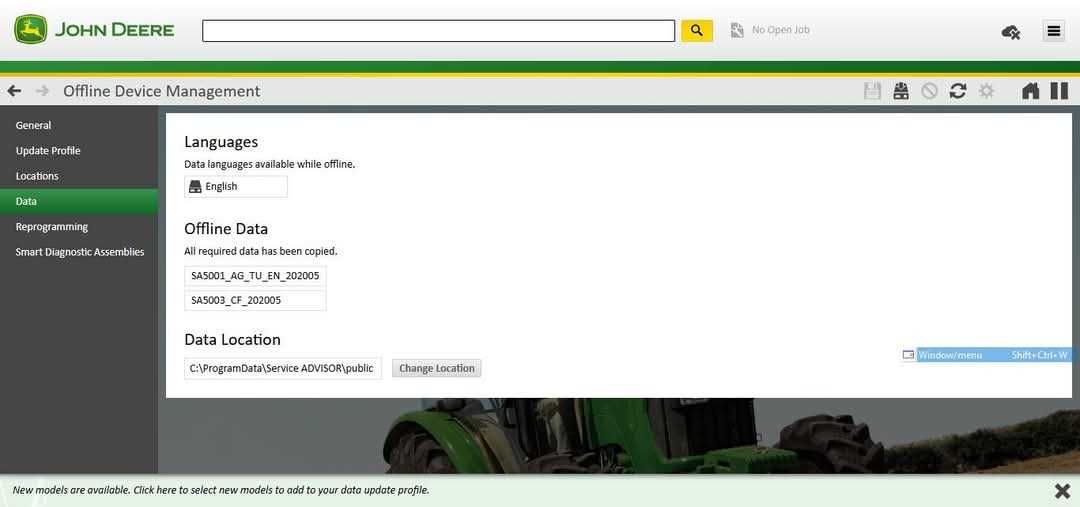Click the yellow search magnifier button
This screenshot has width=1080, height=507.
696,30
